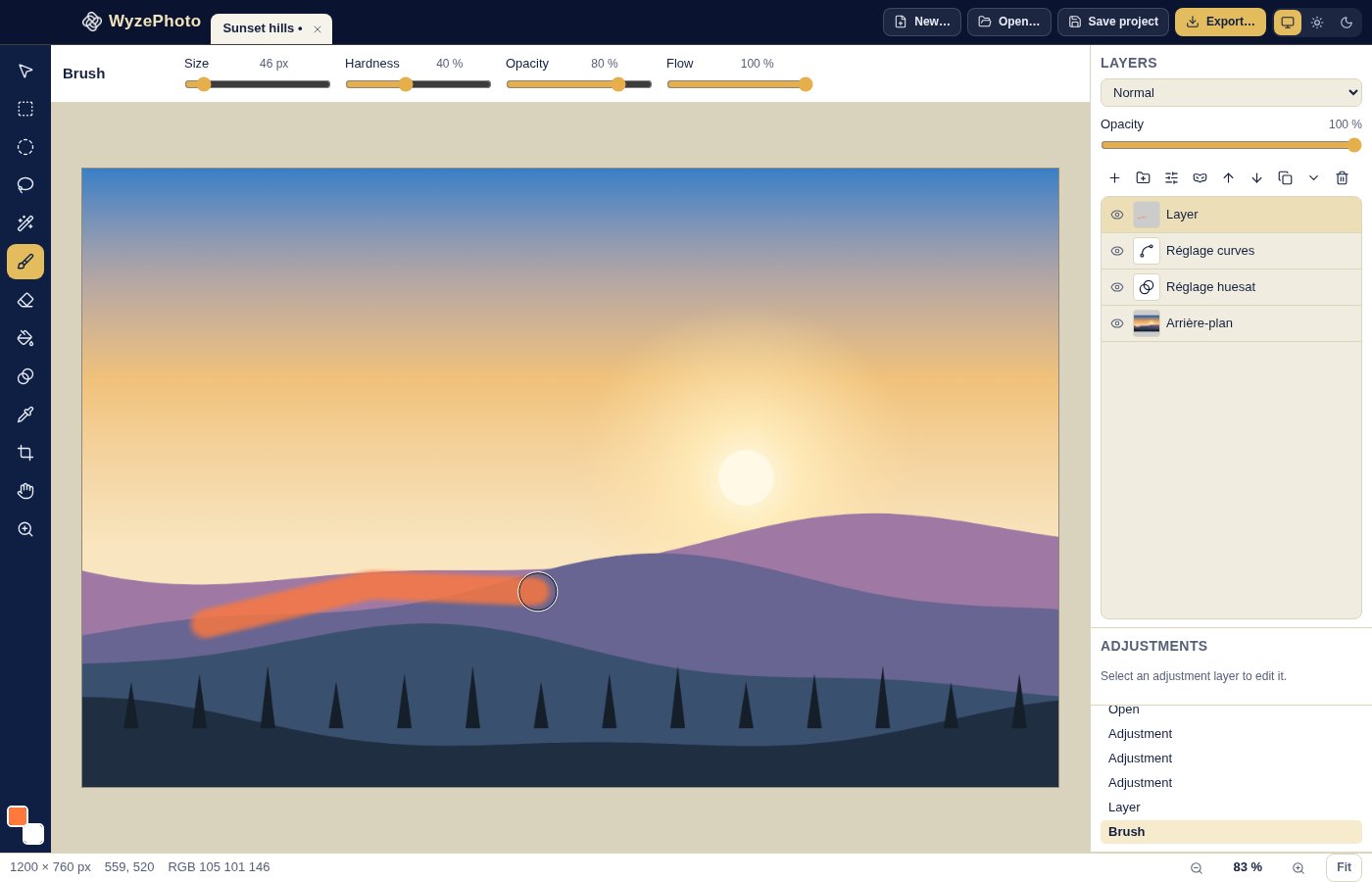Toggle visibility of Réglage curves layer
Viewport: 1372px width, 882px height.
pos(1117,251)
